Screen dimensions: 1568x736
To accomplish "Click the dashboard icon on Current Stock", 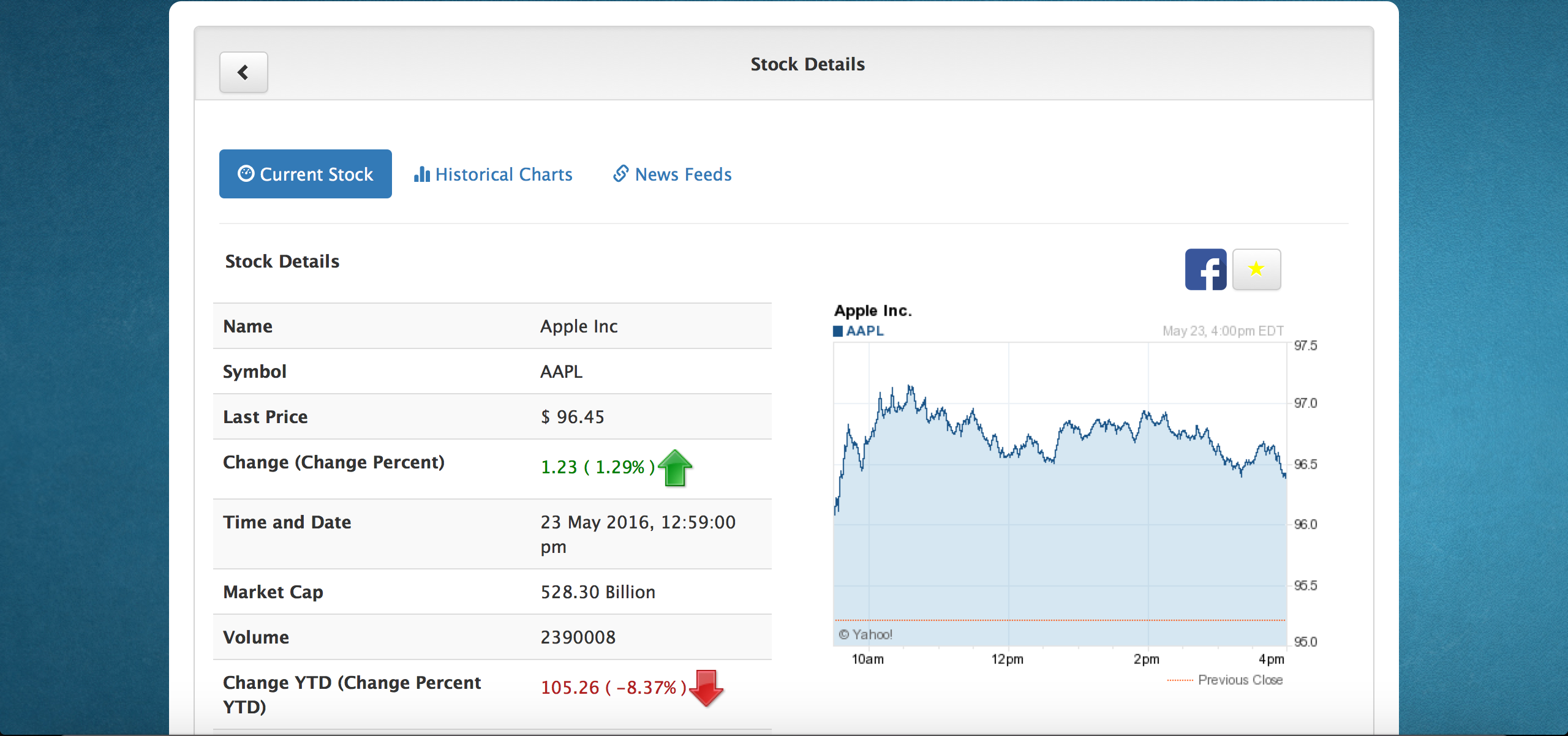I will pyautogui.click(x=246, y=174).
